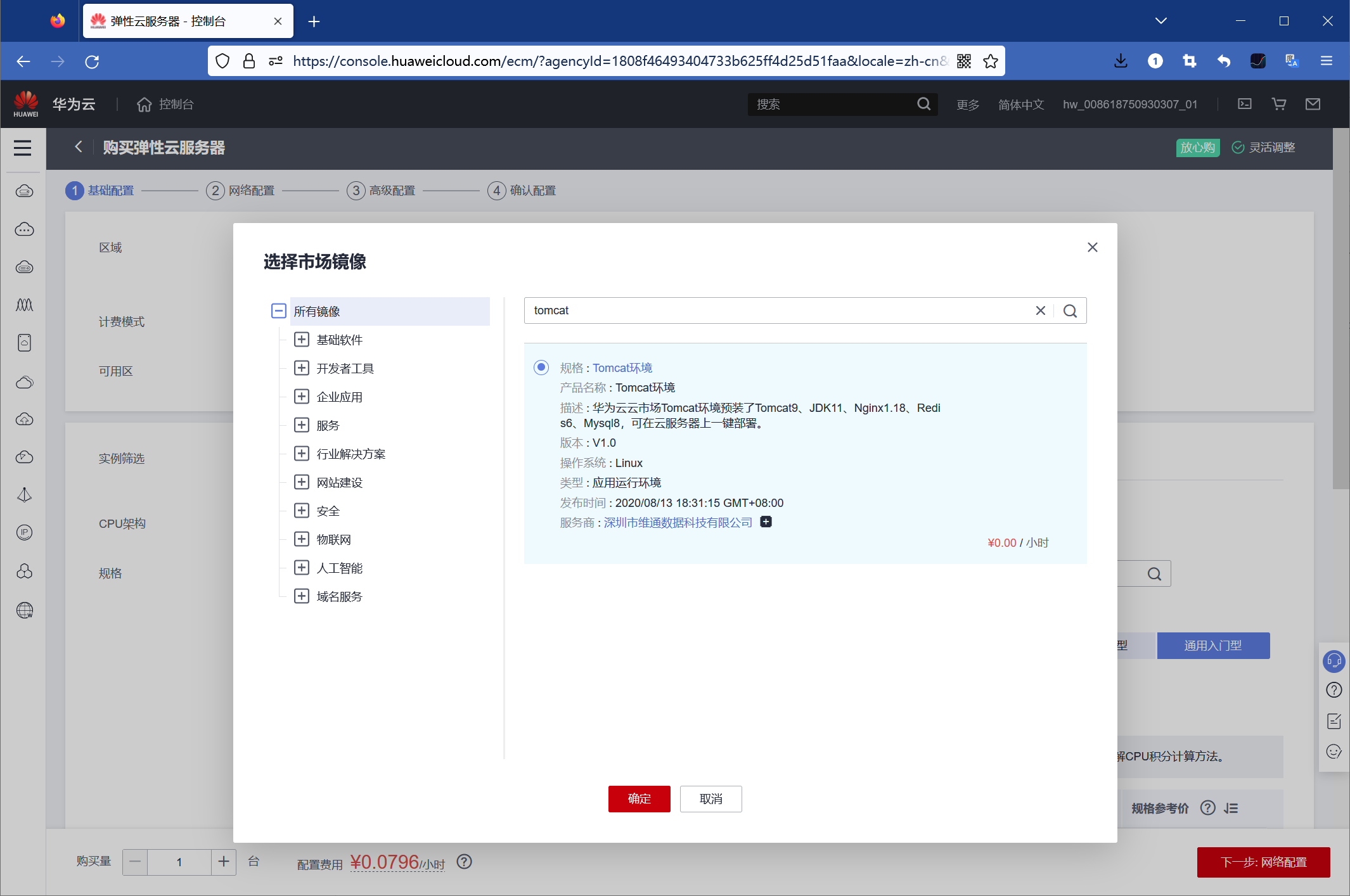Screen dimensions: 1350x896
Task: Collapse the 所有镜像 tree node
Action: tap(278, 310)
